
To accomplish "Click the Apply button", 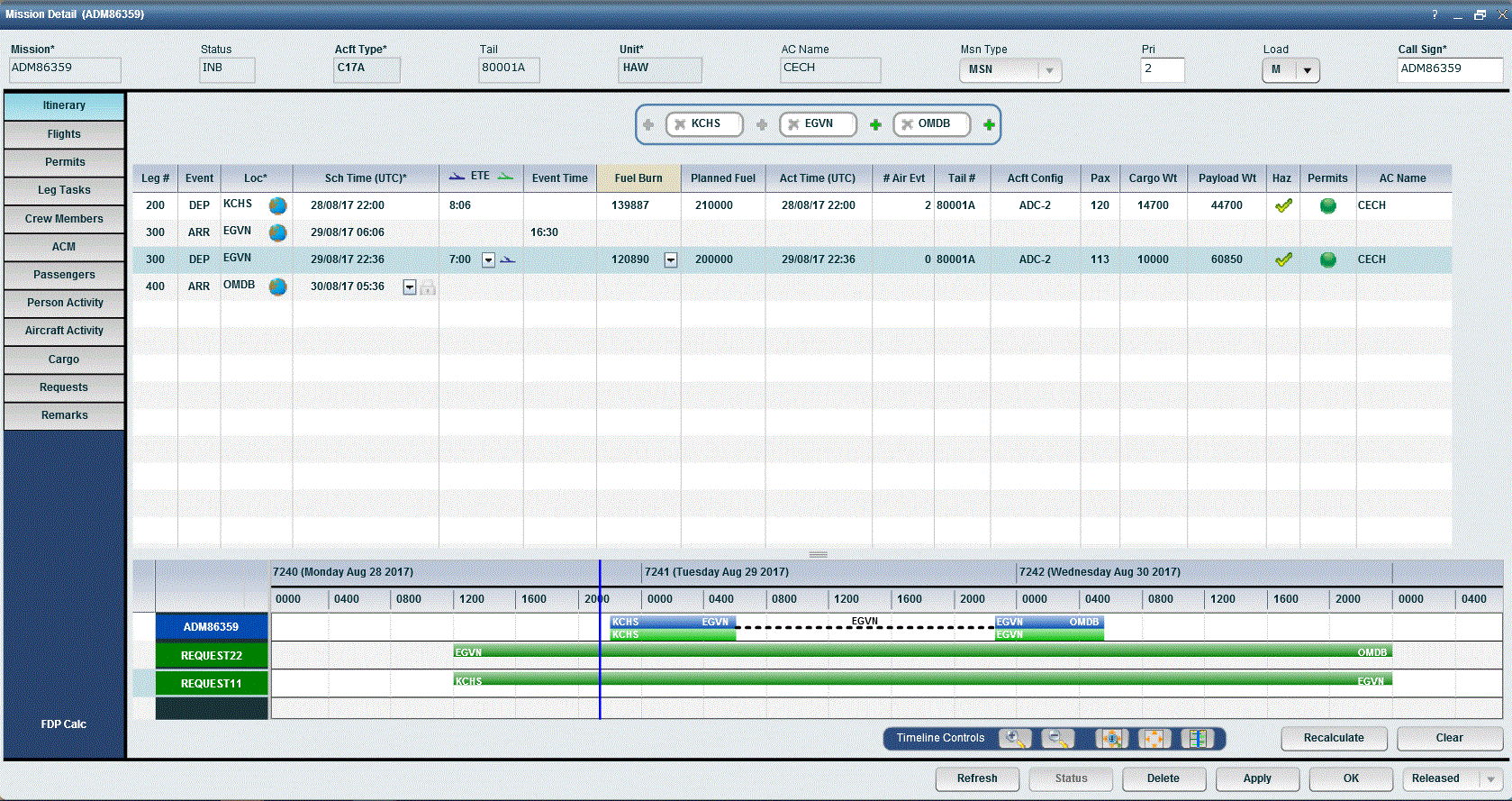I will coord(1256,778).
